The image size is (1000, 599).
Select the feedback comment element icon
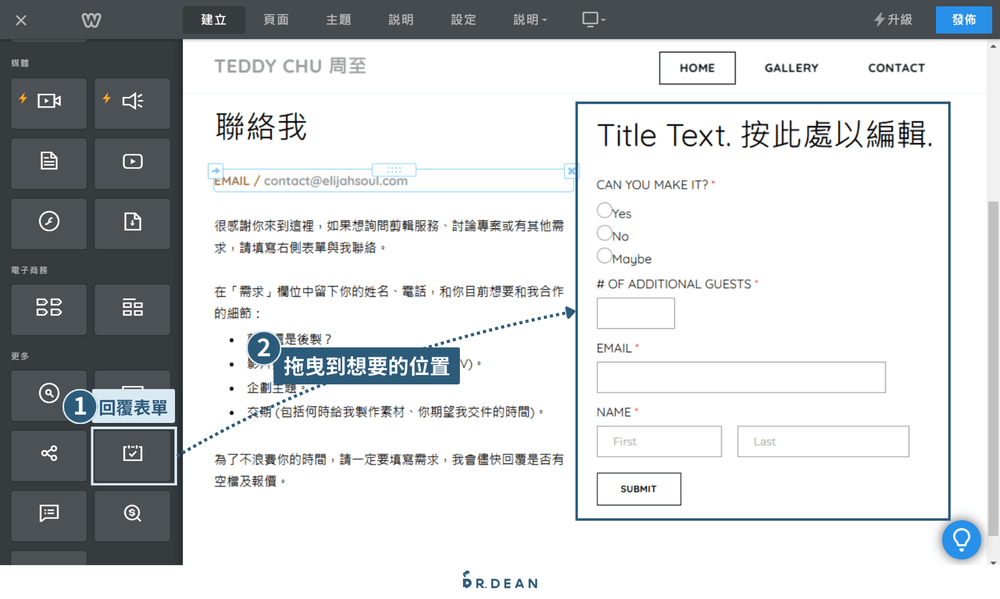pyautogui.click(x=48, y=515)
